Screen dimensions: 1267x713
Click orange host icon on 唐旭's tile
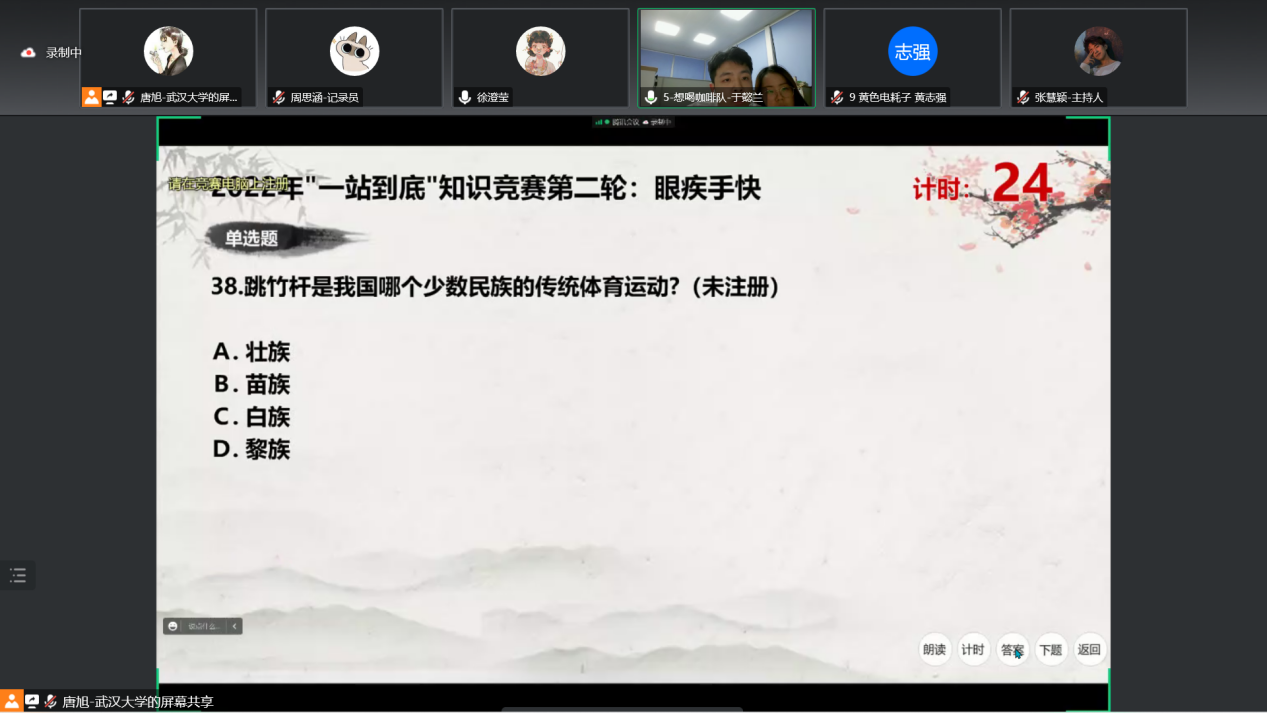click(x=91, y=97)
